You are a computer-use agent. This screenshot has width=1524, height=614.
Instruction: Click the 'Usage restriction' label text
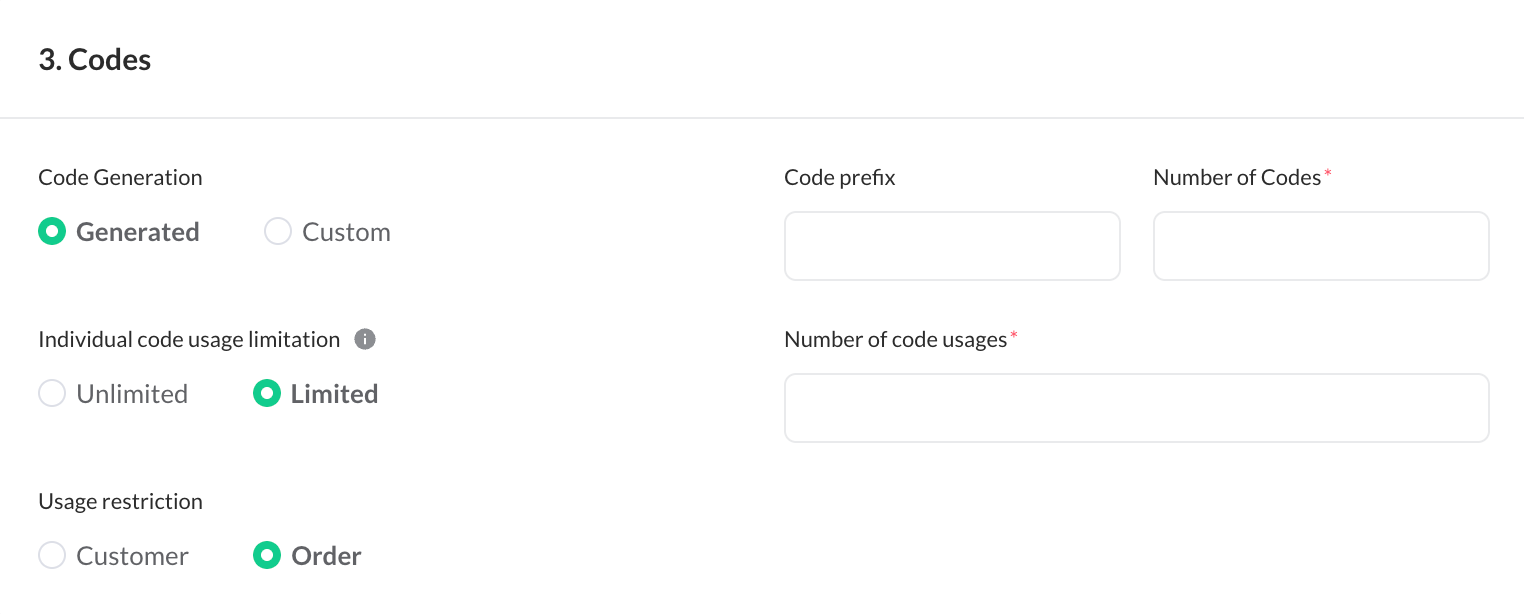[x=120, y=502]
